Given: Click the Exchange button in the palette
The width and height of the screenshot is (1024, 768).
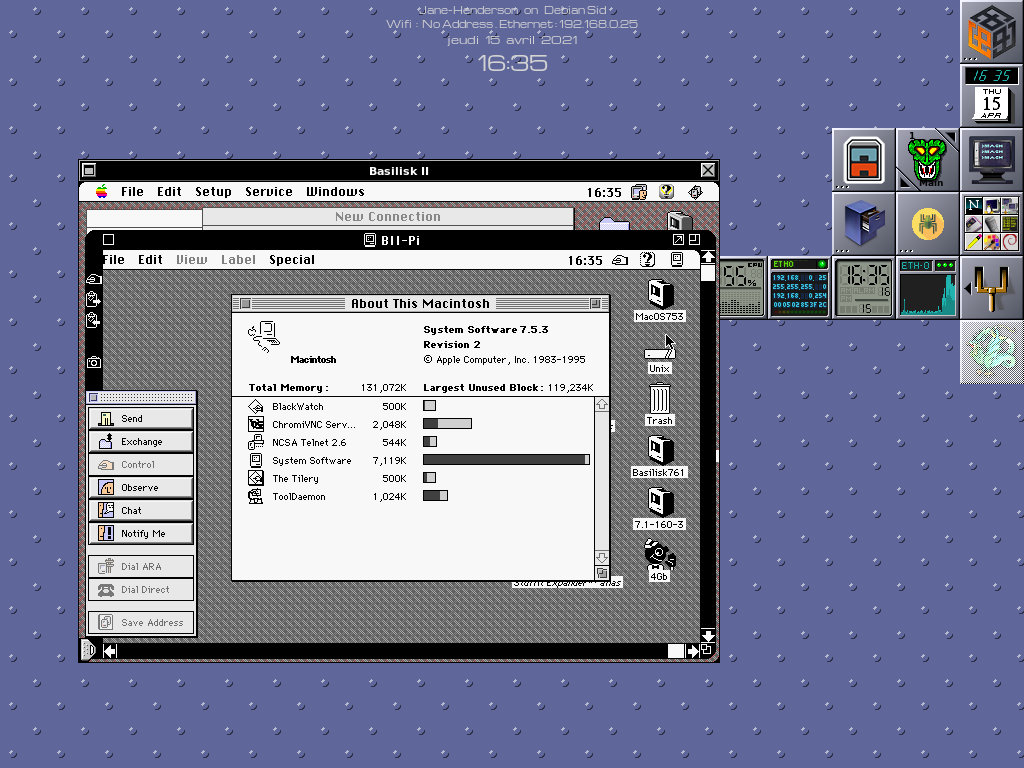Looking at the screenshot, I should tap(140, 441).
